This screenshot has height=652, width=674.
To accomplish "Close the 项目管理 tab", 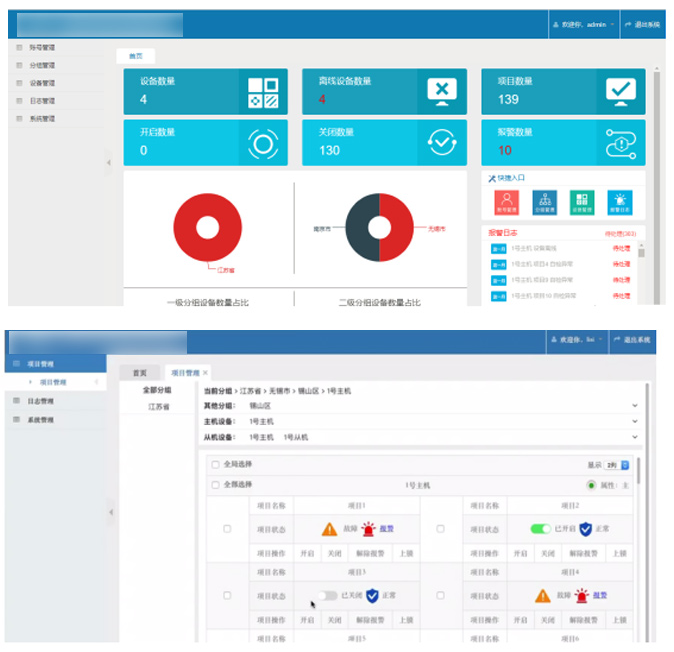I will click(x=205, y=373).
